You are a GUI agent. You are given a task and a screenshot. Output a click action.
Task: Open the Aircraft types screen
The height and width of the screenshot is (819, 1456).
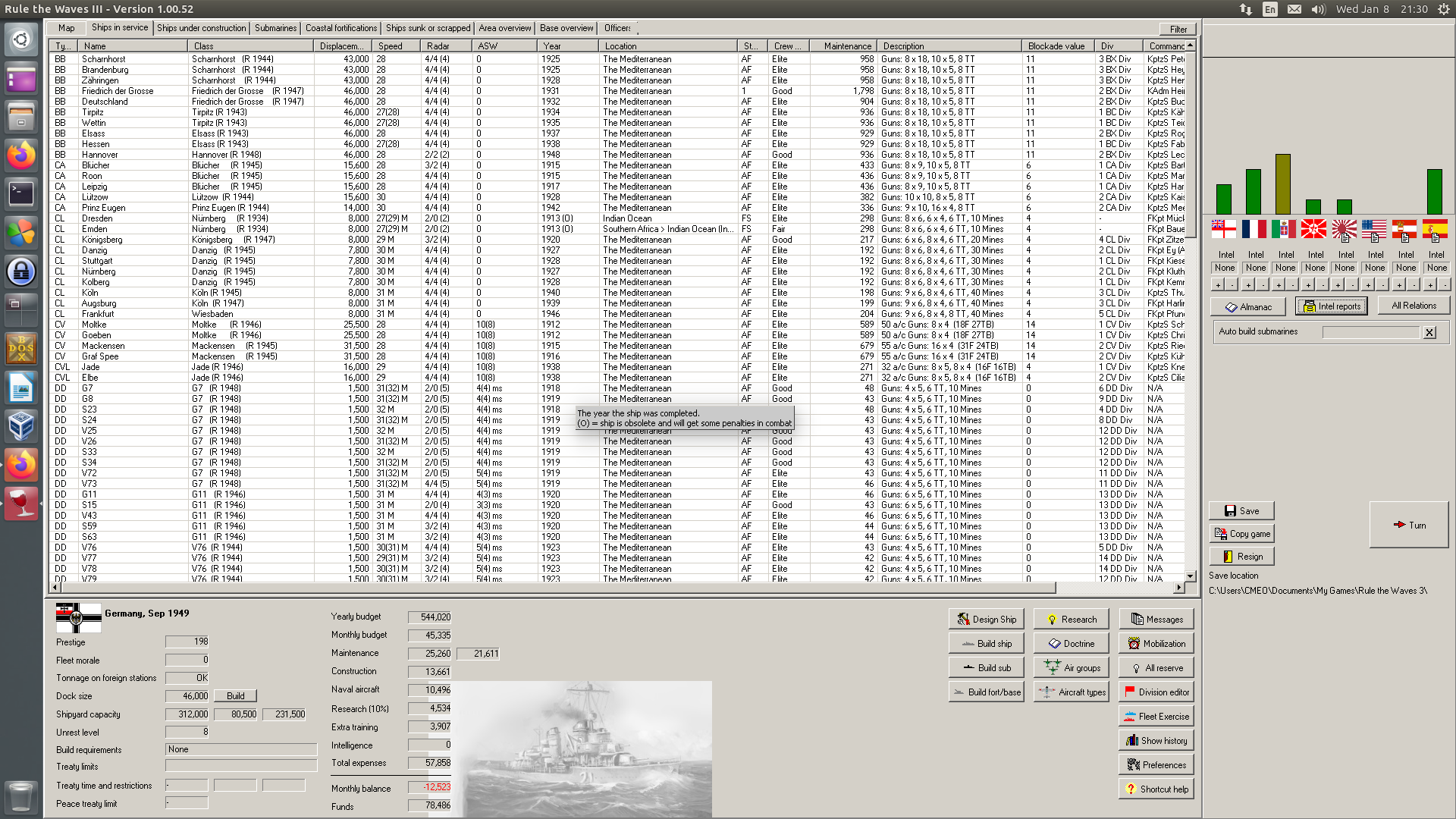click(1071, 692)
